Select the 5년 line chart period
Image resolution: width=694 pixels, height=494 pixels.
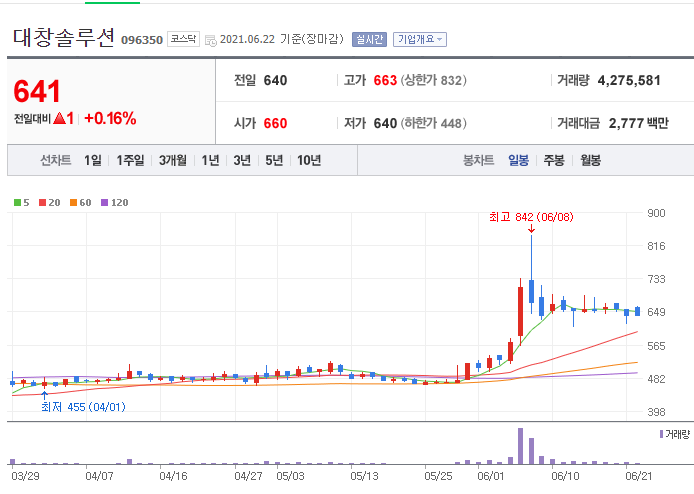(274, 160)
